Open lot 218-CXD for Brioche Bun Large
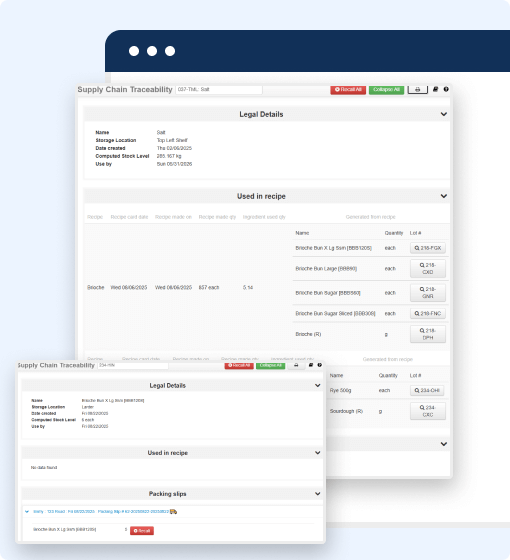 pos(428,269)
